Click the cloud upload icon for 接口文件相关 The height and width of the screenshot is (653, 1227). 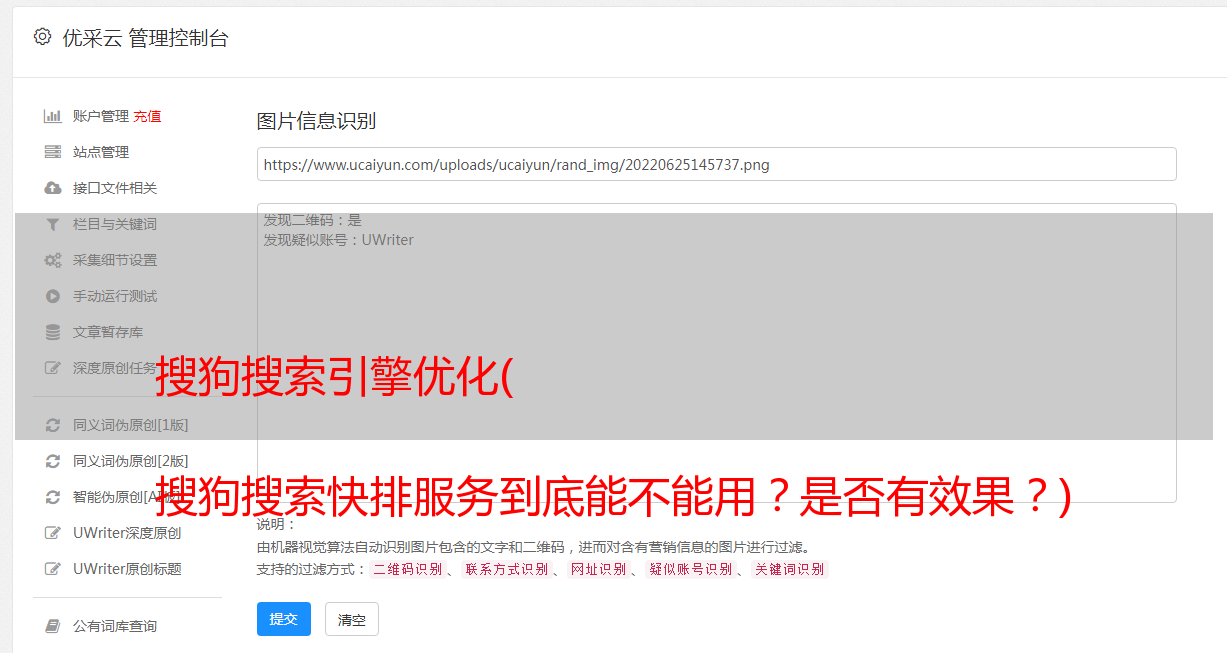coord(53,188)
